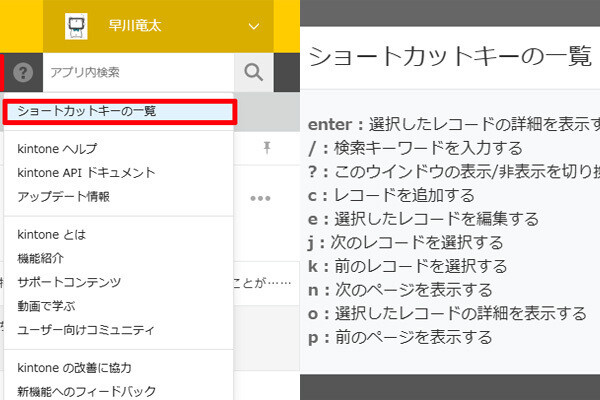Open 動画で学ぶ menu item

click(x=46, y=306)
